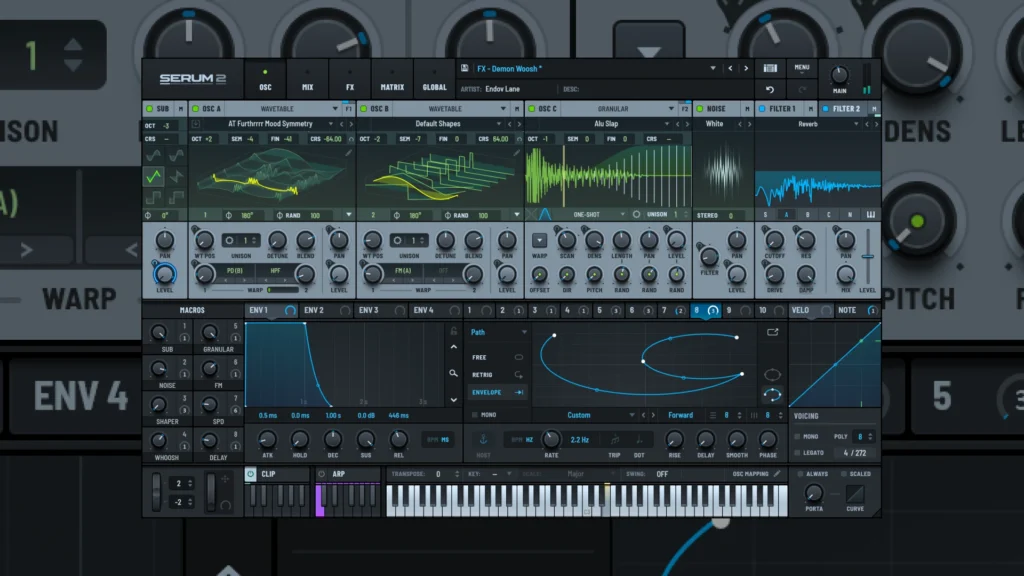
Task: Open the preset name dropdown arrow
Action: coord(712,68)
